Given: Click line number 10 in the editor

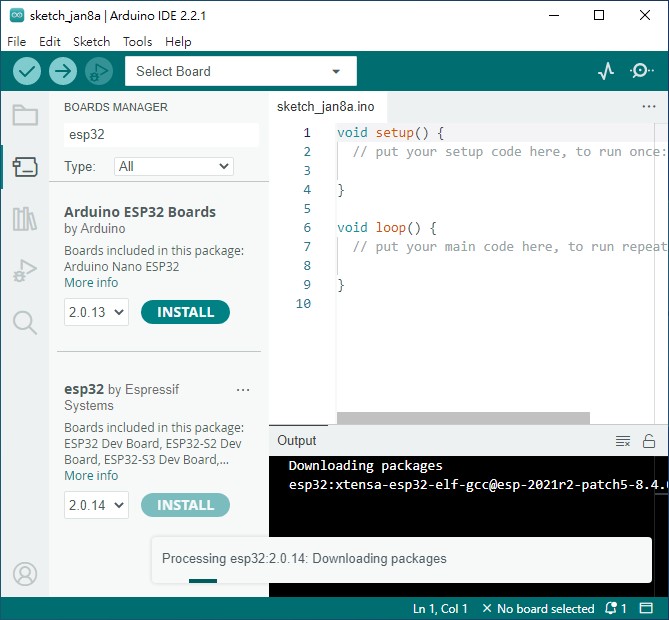Looking at the screenshot, I should [303, 303].
